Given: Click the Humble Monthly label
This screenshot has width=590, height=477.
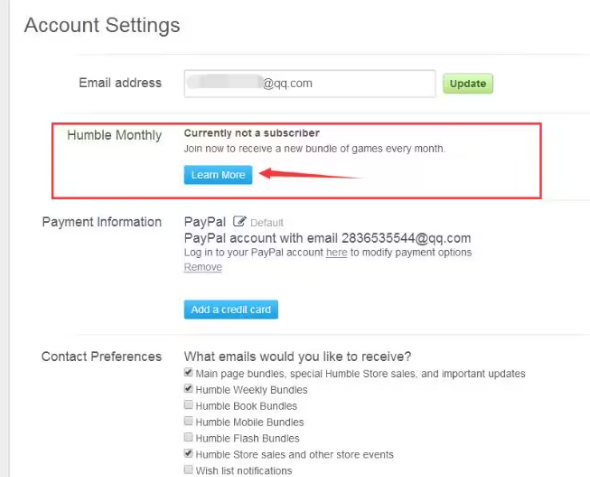Looking at the screenshot, I should point(114,135).
